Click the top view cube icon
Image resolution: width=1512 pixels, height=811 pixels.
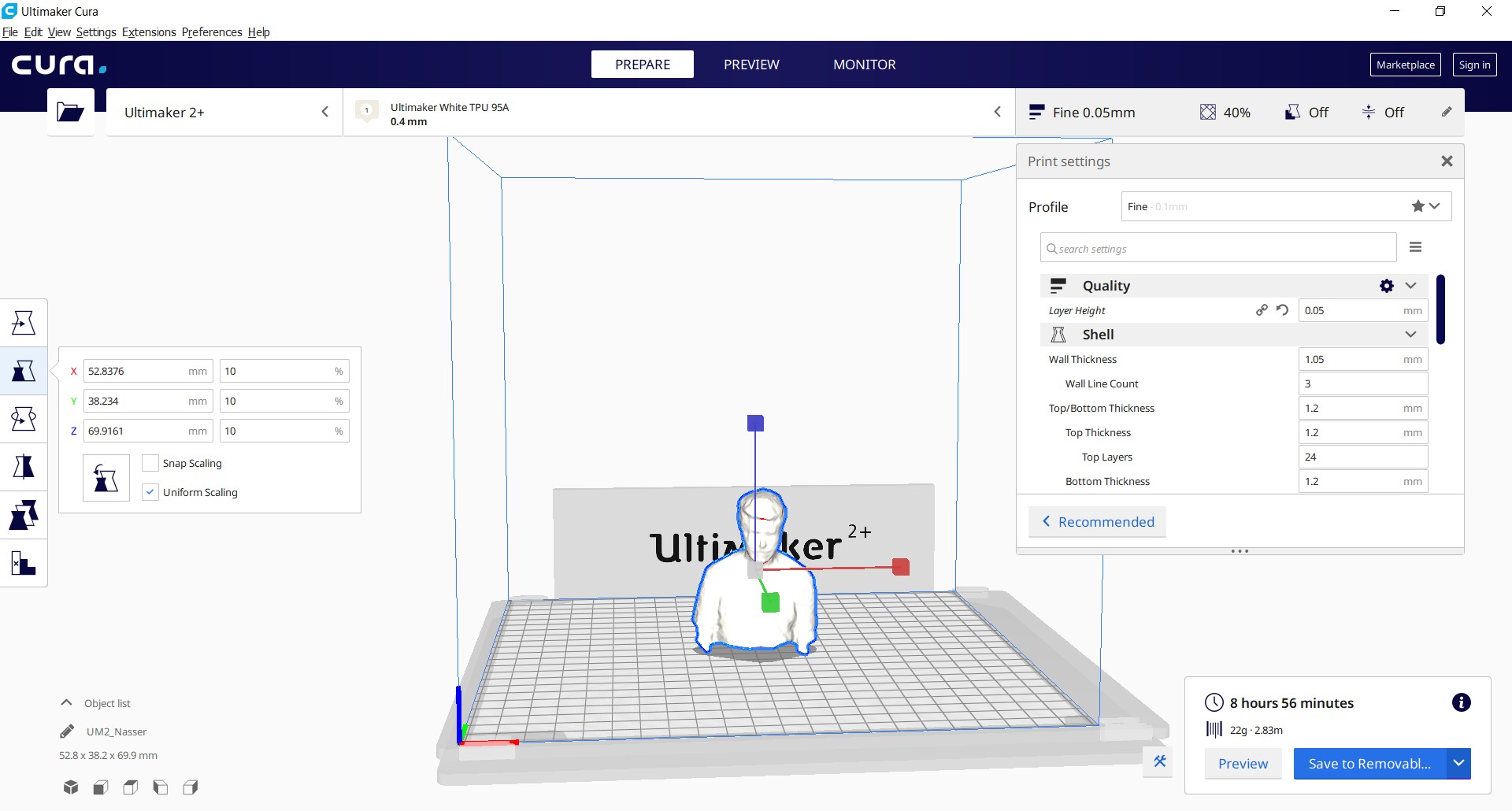131,787
